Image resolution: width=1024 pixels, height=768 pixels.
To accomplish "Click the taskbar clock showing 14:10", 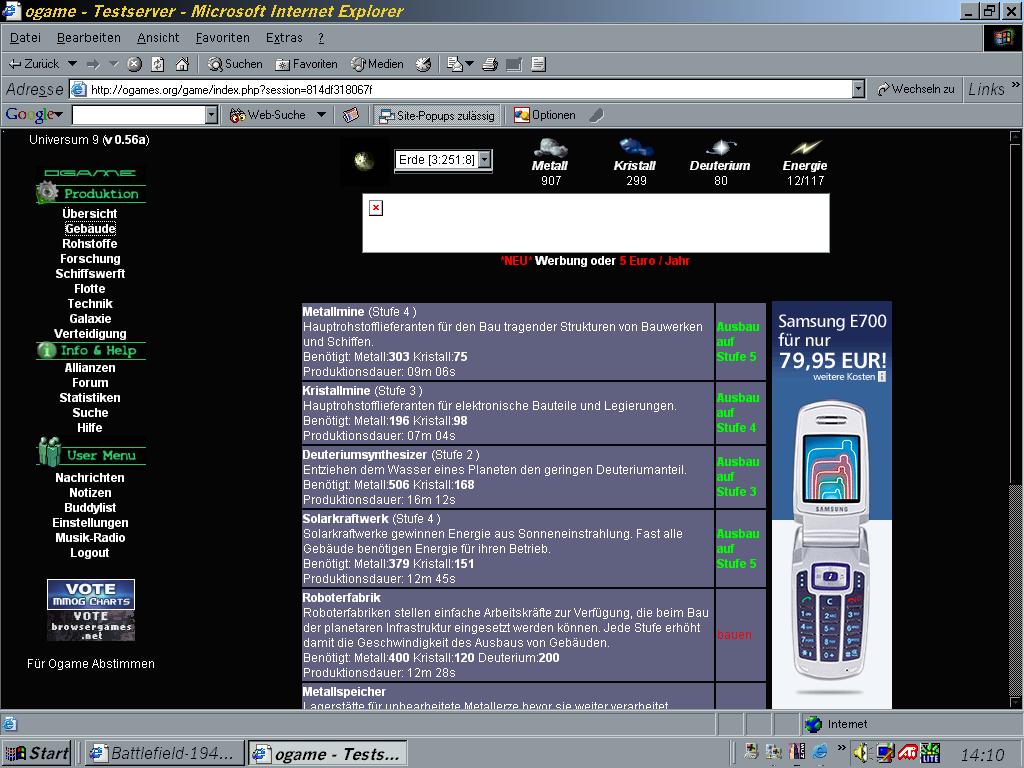I will pyautogui.click(x=982, y=756).
